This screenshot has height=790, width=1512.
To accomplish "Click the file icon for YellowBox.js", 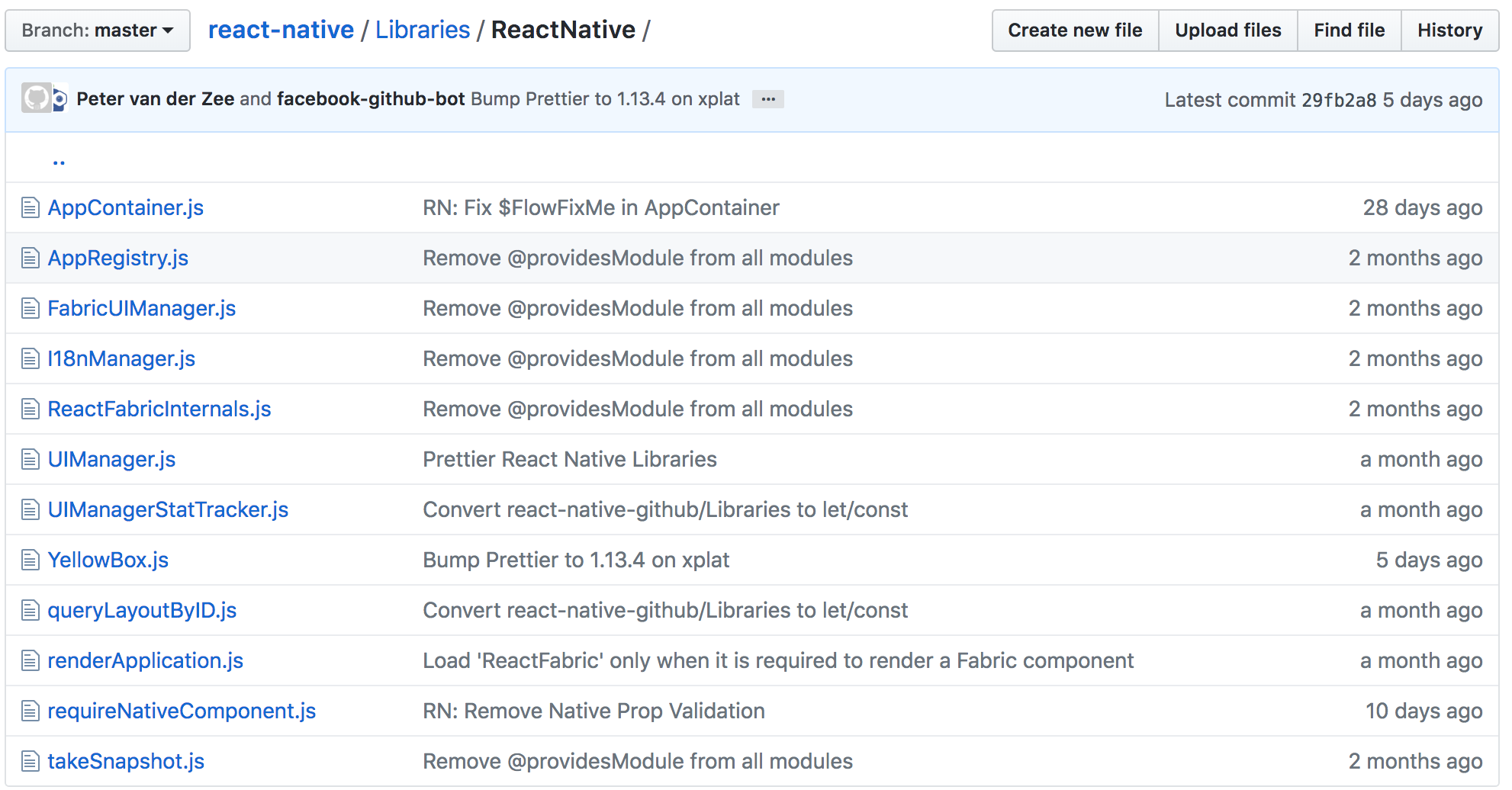I will (x=31, y=560).
